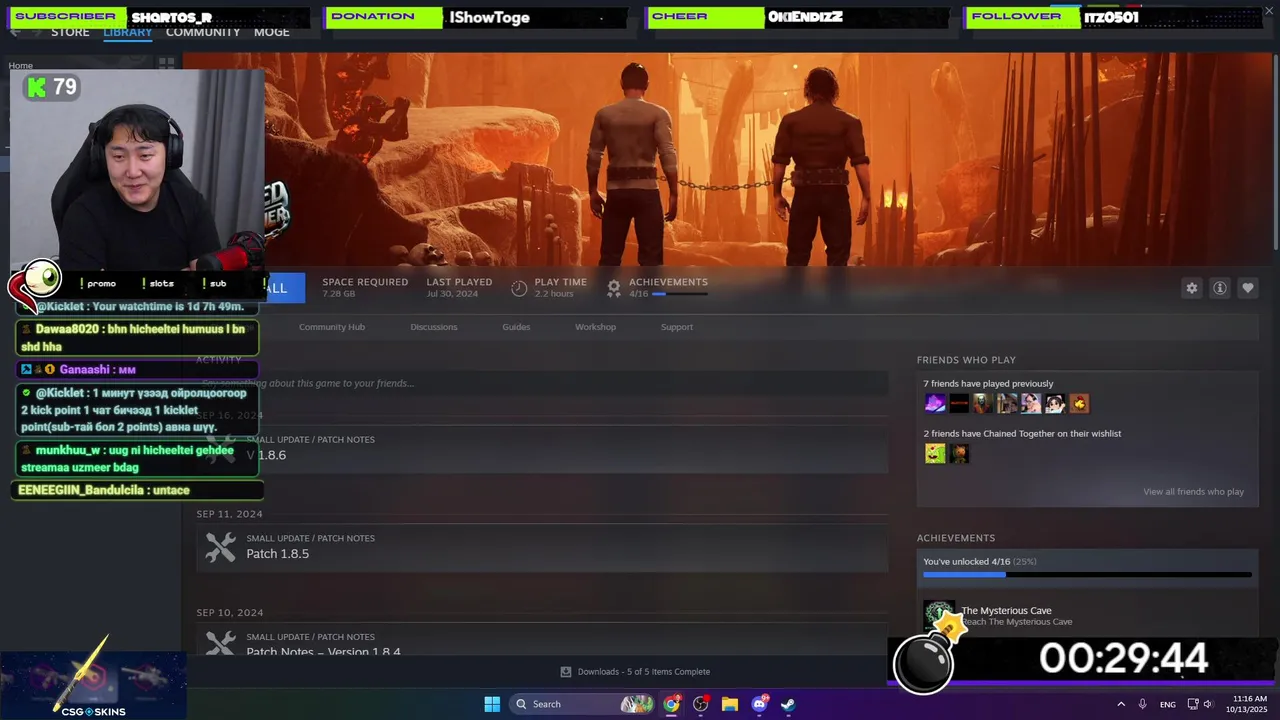Open the COMMUNITY menu
Screen dimensions: 1280x720
pos(203,32)
